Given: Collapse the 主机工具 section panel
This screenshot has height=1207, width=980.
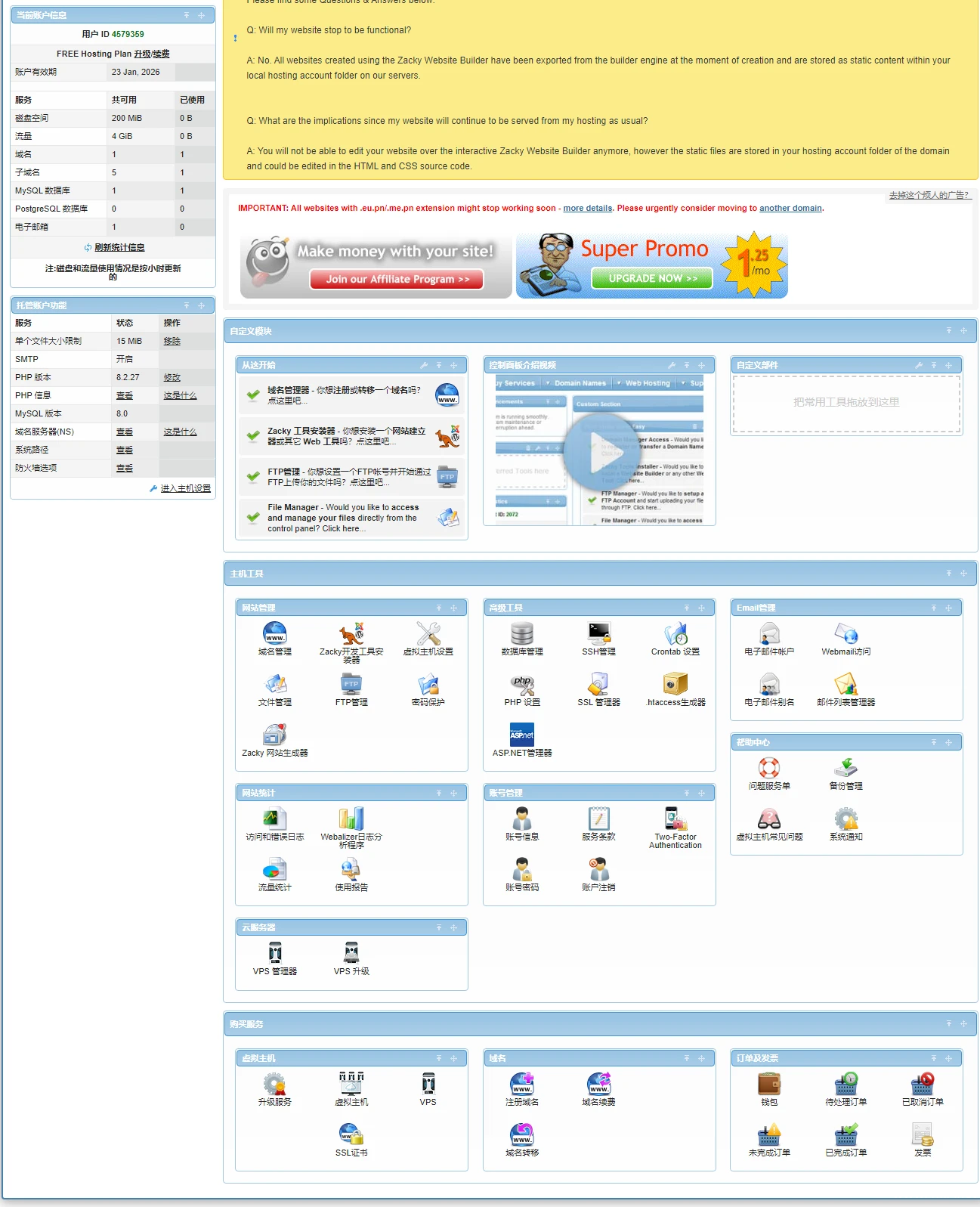Looking at the screenshot, I should pos(948,574).
